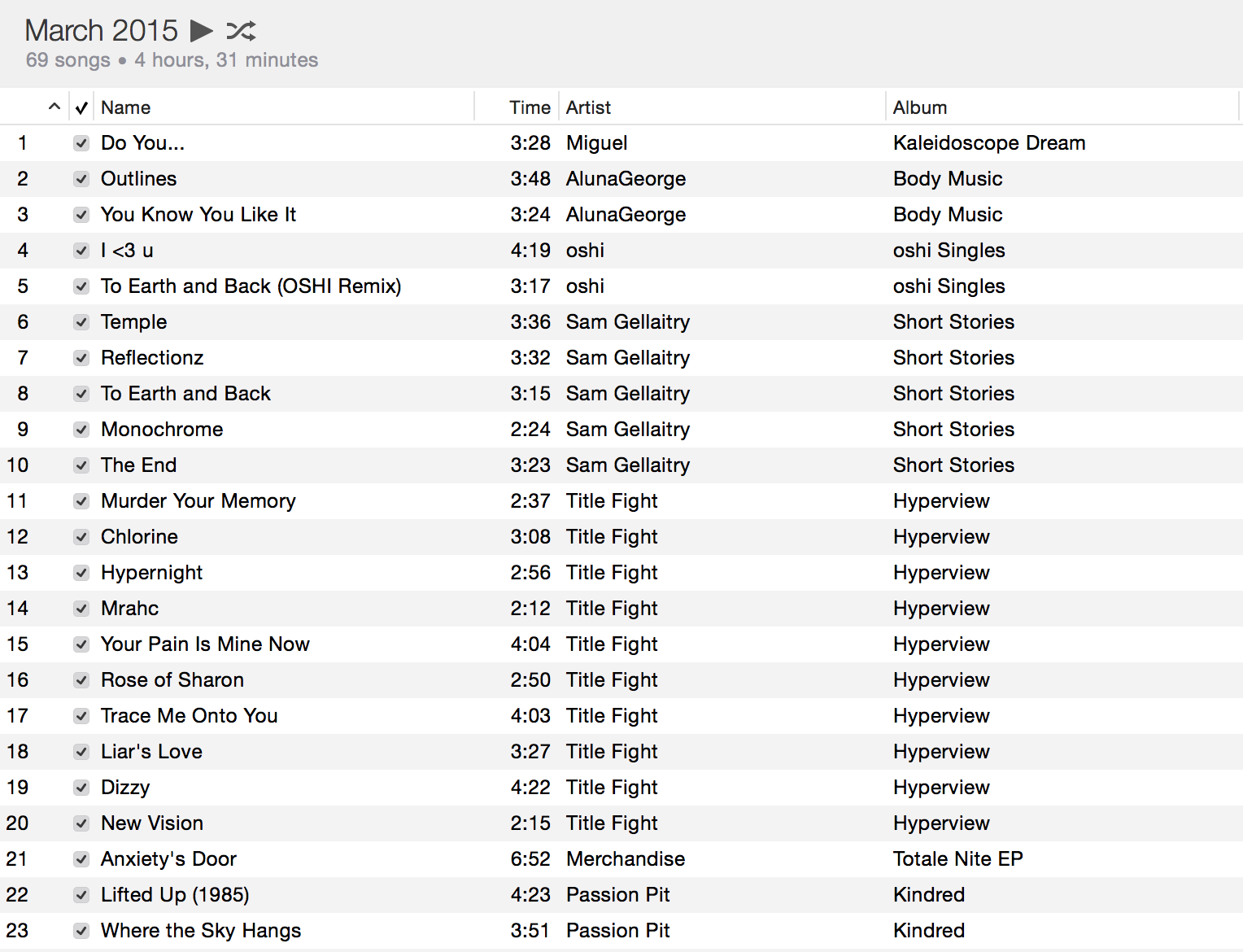Viewport: 1243px width, 952px height.
Task: Sort songs by Artist column
Action: [x=588, y=107]
